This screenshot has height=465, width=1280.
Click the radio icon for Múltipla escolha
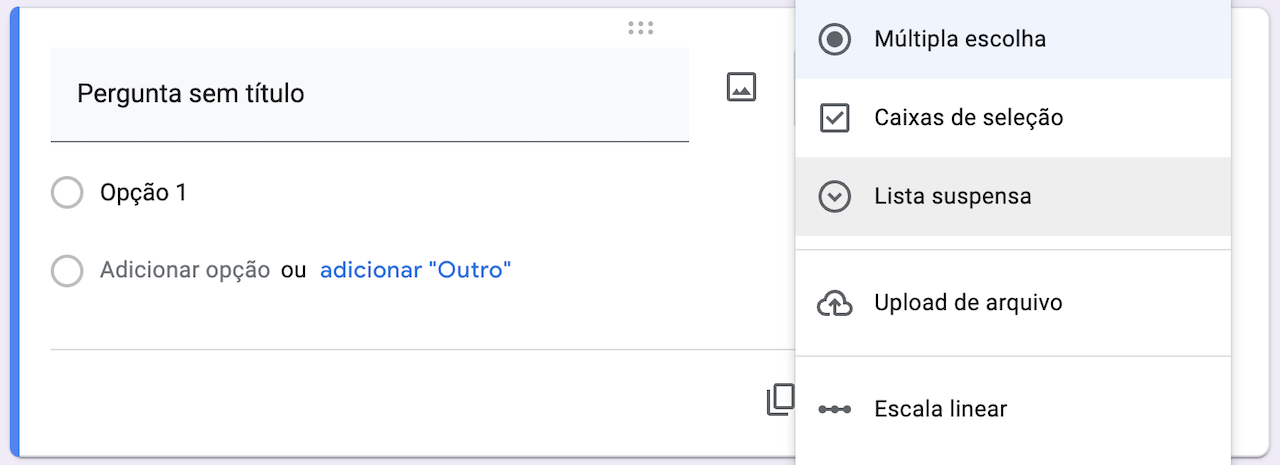(834, 40)
